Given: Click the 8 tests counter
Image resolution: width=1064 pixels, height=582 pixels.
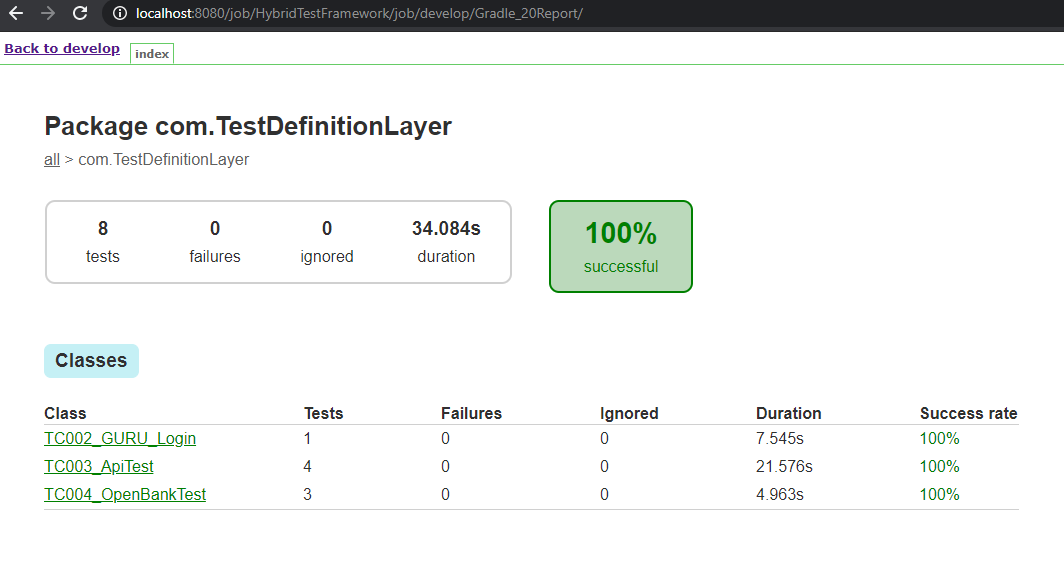Looking at the screenshot, I should (102, 241).
